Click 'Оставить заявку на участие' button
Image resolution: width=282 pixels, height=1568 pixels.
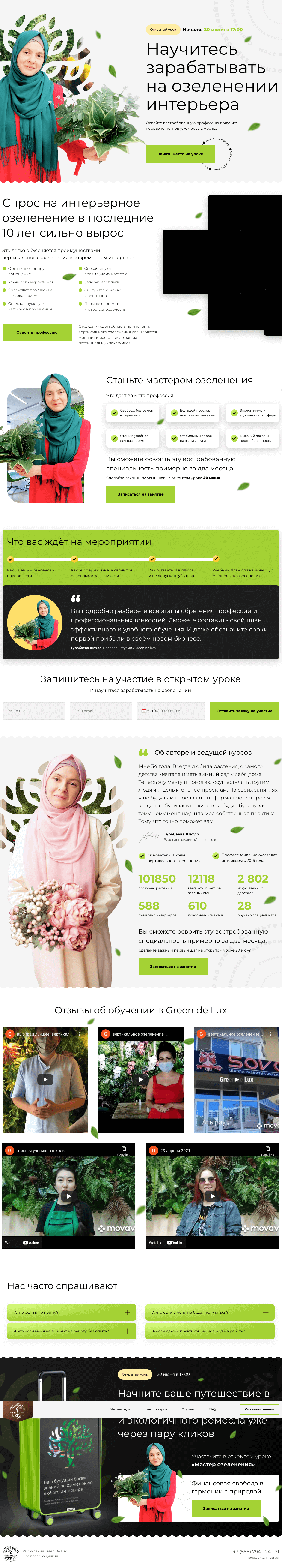[x=244, y=710]
